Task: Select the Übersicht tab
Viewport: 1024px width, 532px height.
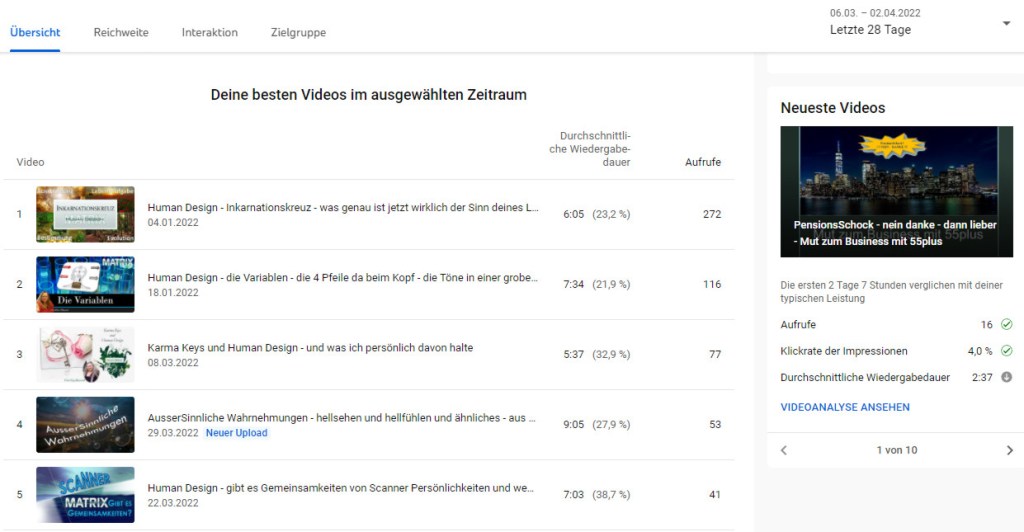Action: 35,32
